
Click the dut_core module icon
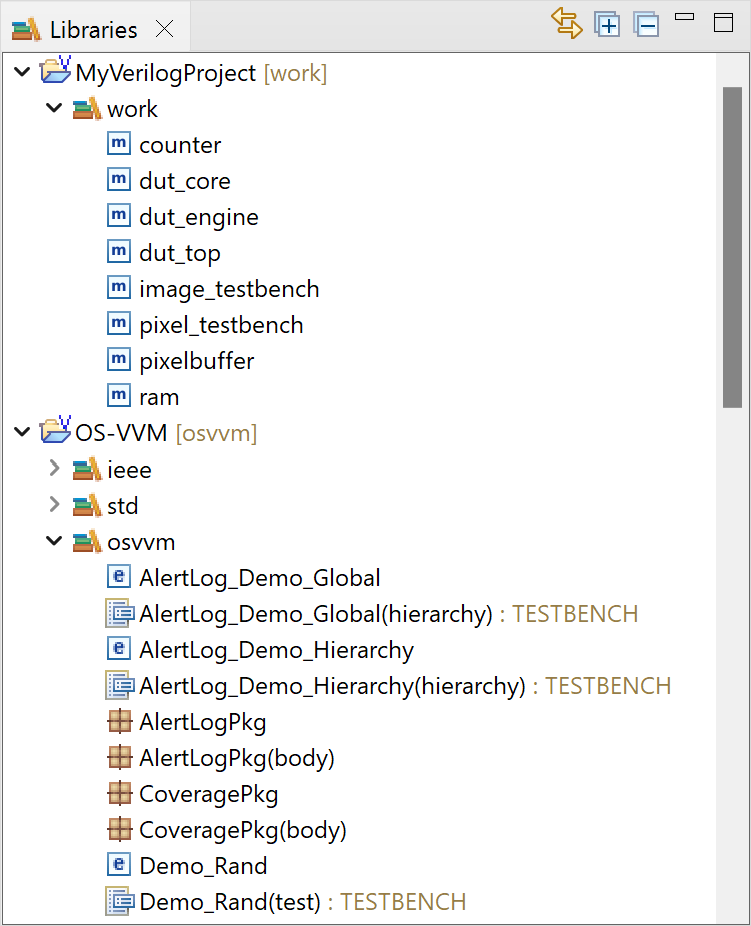coord(119,180)
